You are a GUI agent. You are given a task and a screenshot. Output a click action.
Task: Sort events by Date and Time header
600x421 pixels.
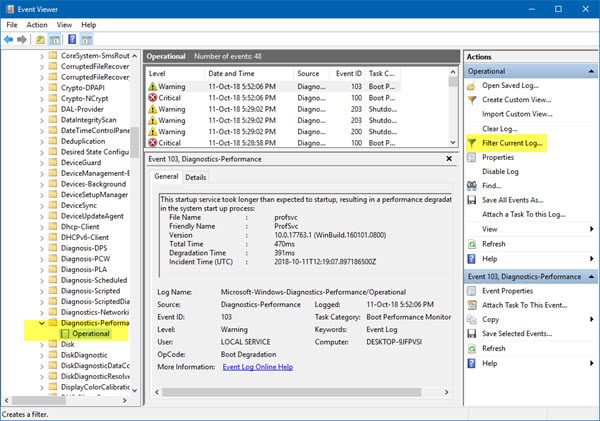248,73
